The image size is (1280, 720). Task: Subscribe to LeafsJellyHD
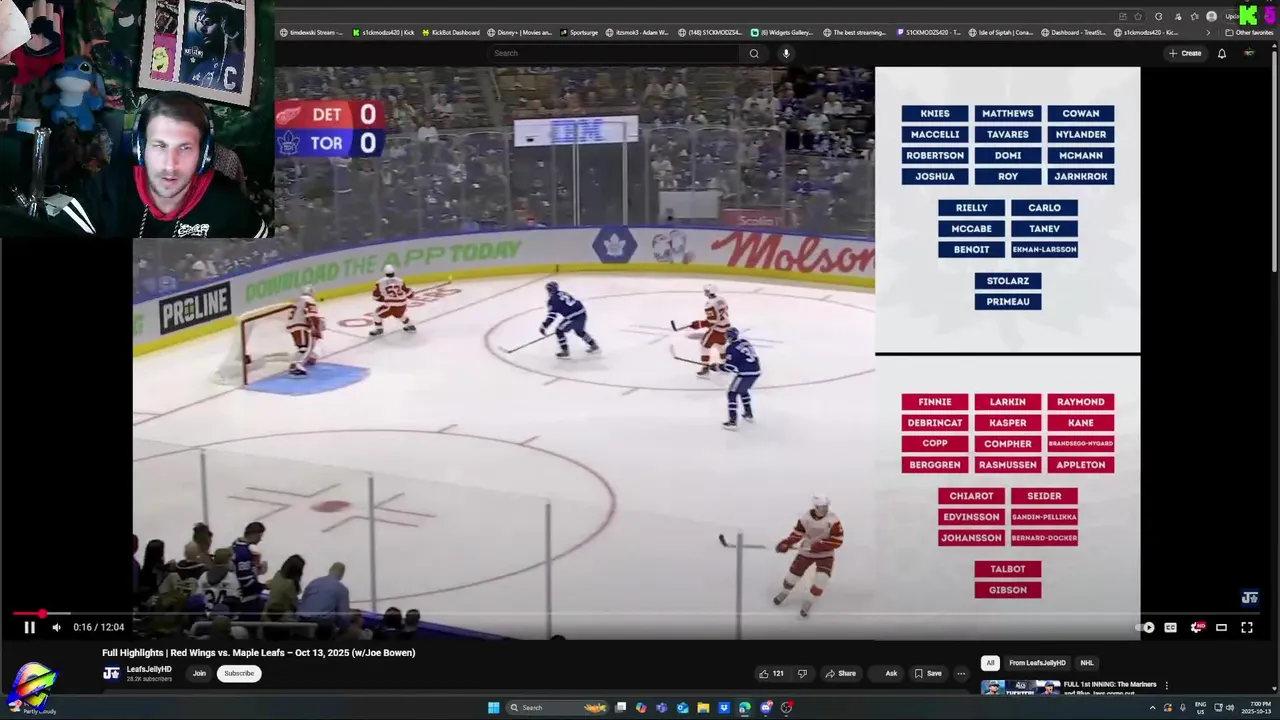(239, 673)
